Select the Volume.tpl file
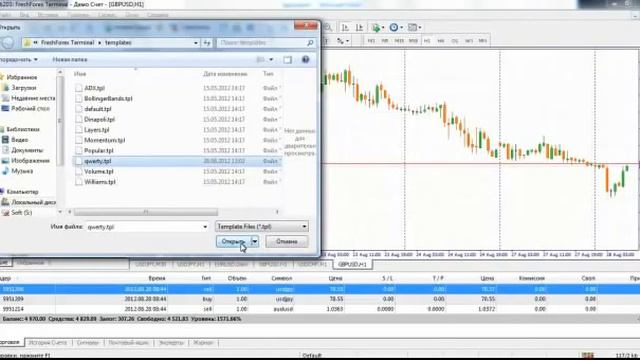The width and height of the screenshot is (640, 360). point(98,171)
